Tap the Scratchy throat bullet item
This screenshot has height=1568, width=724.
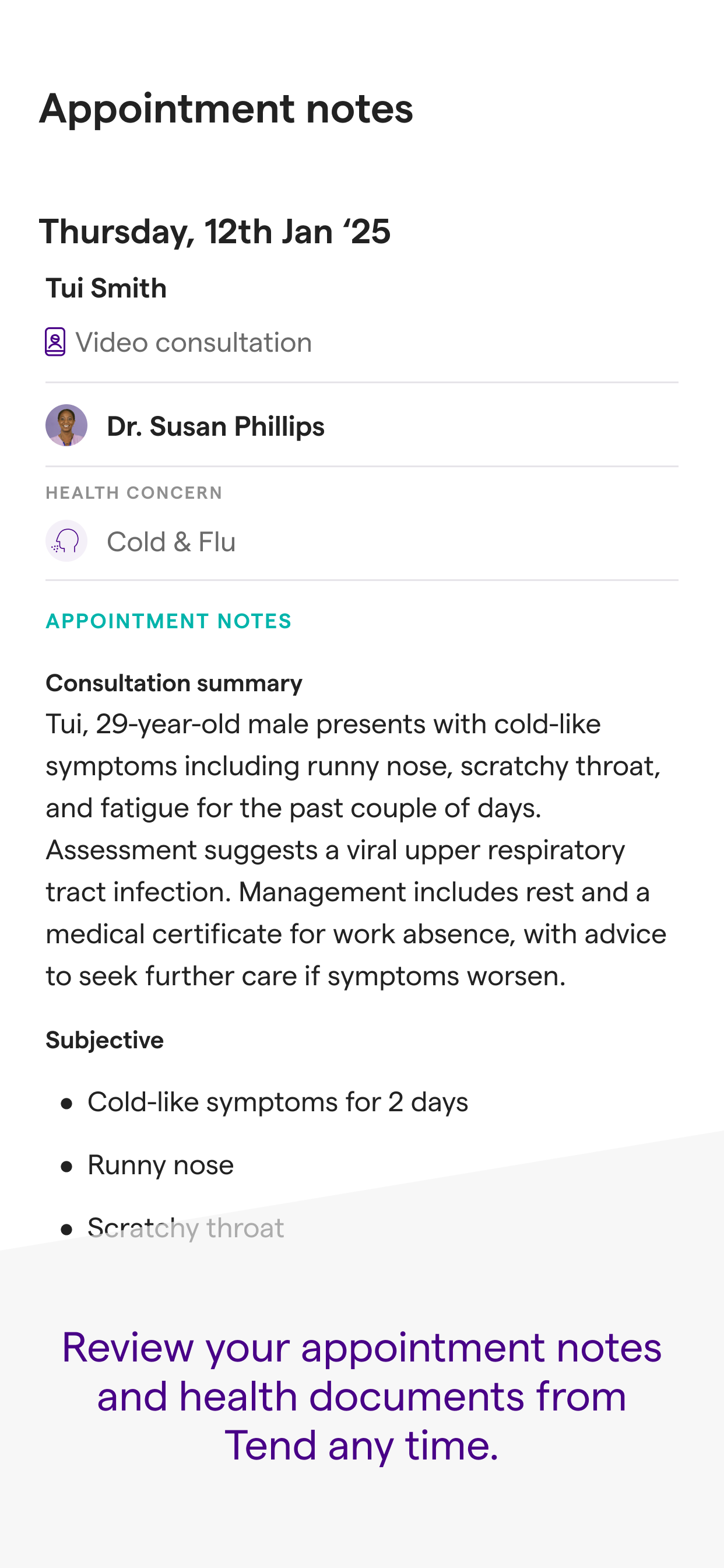[x=185, y=1228]
